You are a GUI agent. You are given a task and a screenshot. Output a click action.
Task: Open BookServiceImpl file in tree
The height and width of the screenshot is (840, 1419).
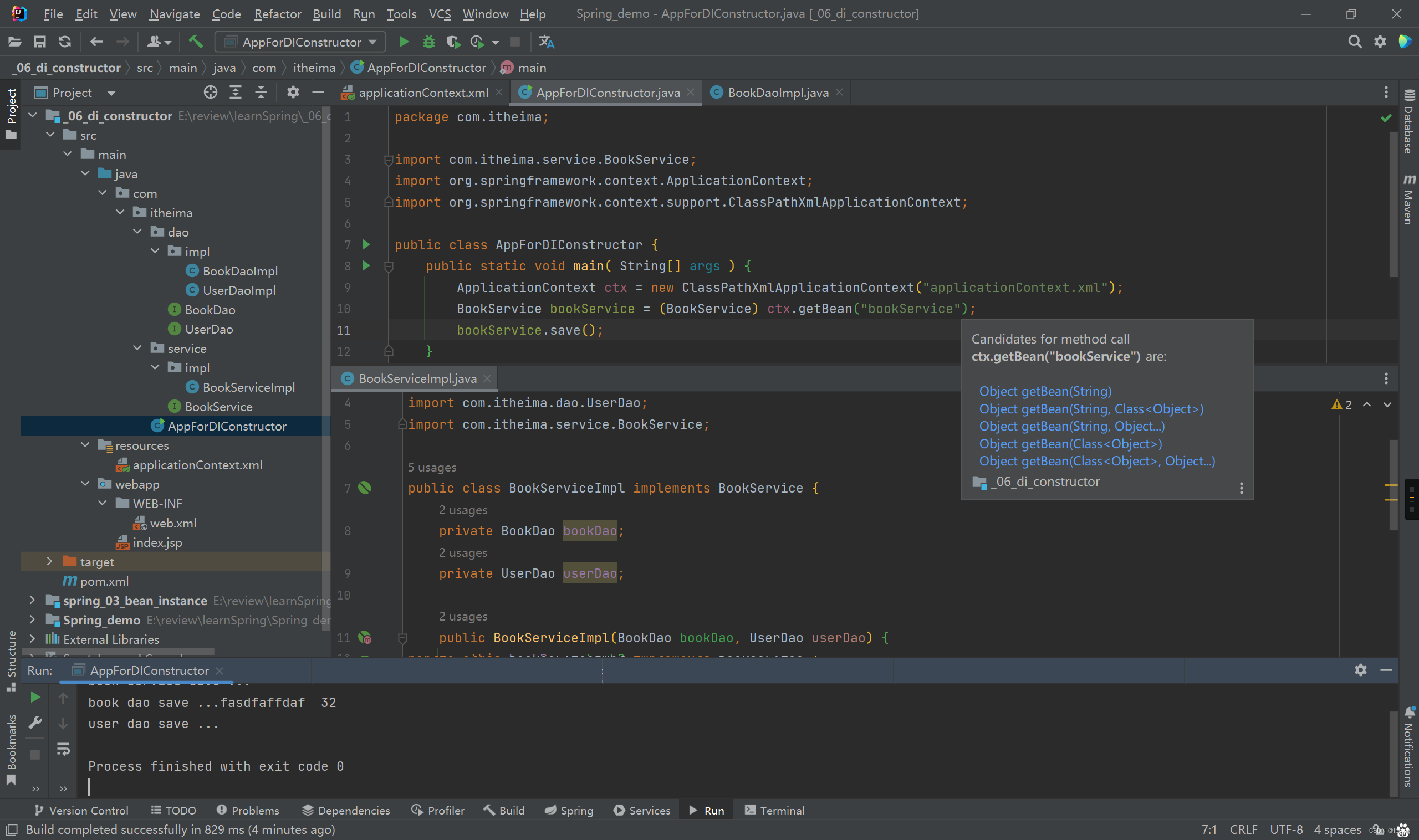click(248, 387)
